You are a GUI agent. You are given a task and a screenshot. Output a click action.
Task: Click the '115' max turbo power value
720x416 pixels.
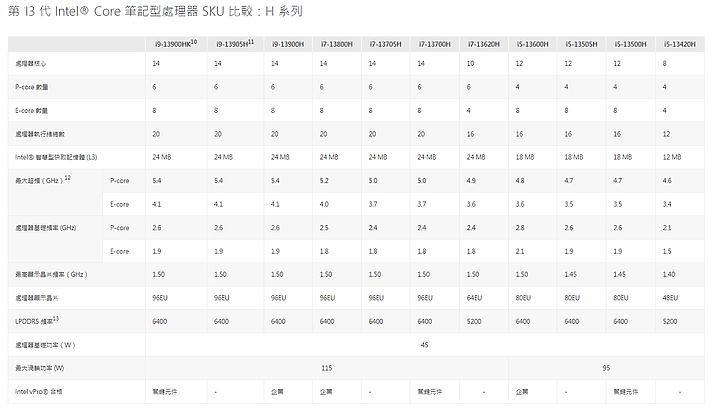tap(326, 368)
